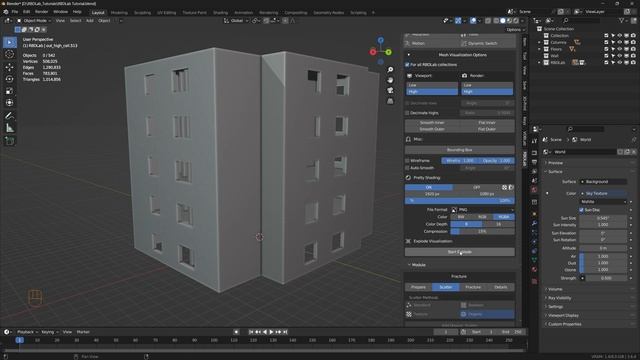Click the pan view hand icon
The width and height of the screenshot is (640, 360).
390,80
